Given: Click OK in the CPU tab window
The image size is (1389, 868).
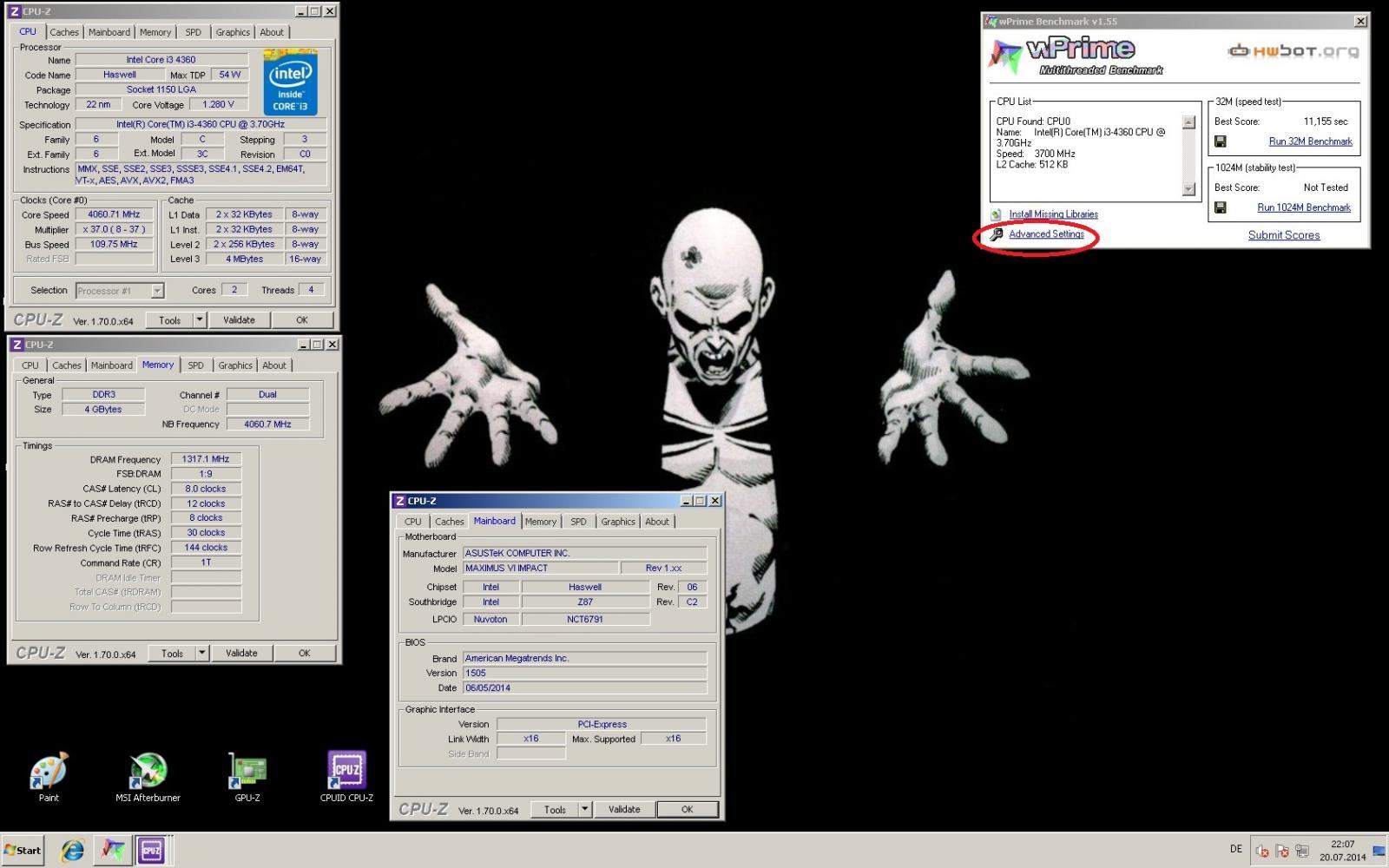Looking at the screenshot, I should [302, 319].
